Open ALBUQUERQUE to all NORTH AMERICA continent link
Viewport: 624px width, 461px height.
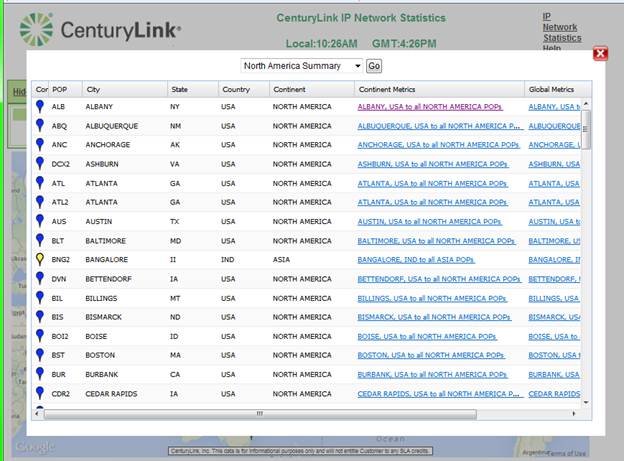click(439, 126)
